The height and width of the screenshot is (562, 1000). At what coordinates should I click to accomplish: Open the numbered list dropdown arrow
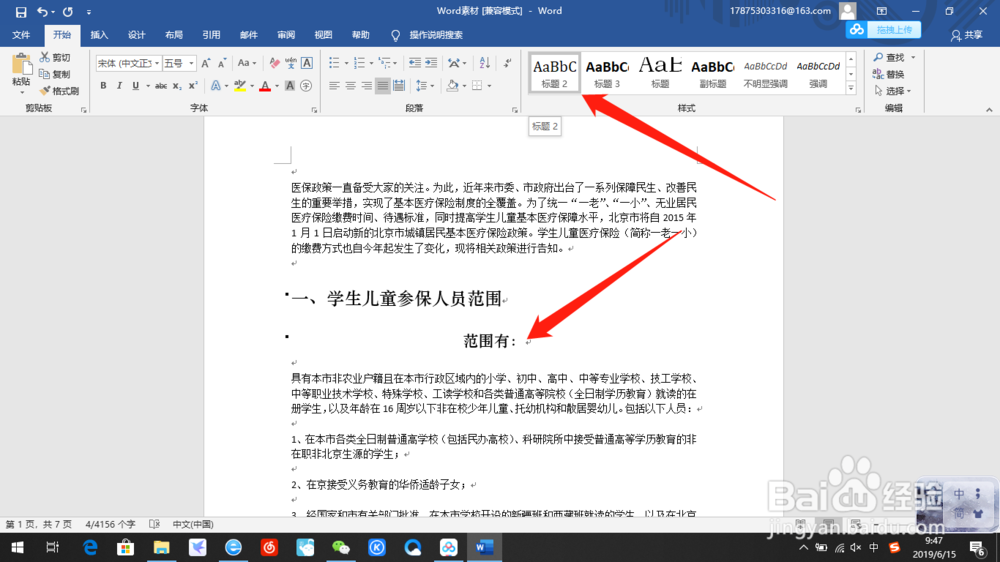[x=372, y=63]
